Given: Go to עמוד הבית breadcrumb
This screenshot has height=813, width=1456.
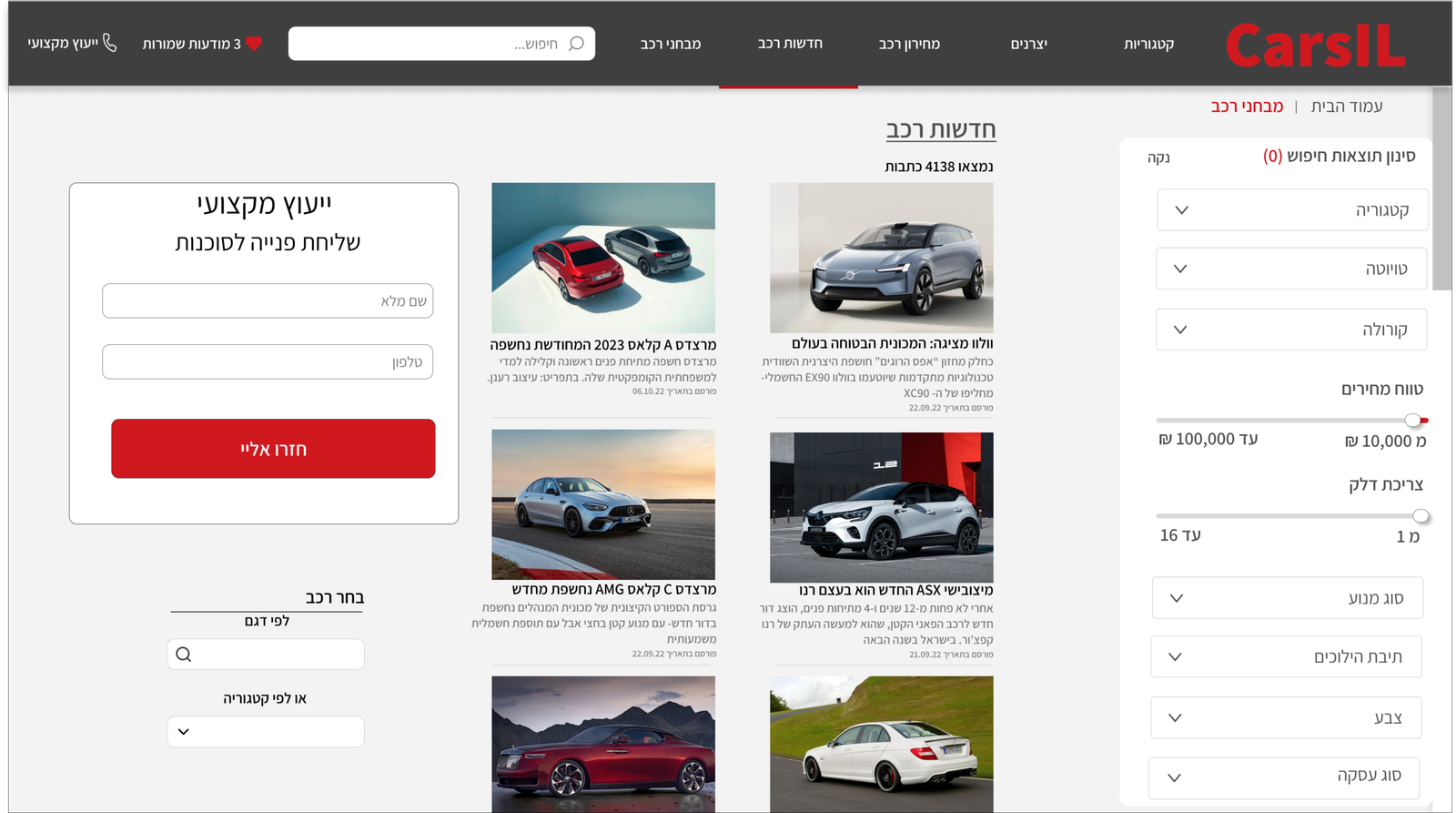Looking at the screenshot, I should click(x=1347, y=107).
